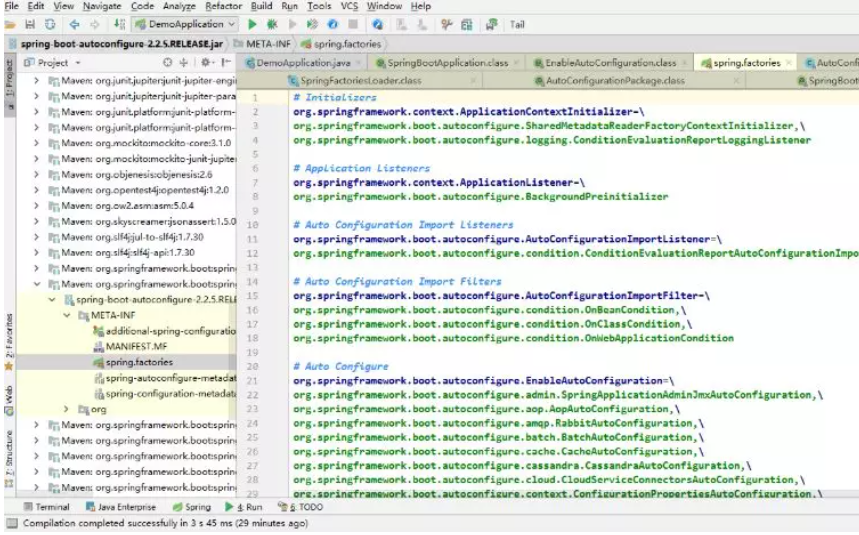Open Settings via the wrench toolbar icon

(447, 25)
